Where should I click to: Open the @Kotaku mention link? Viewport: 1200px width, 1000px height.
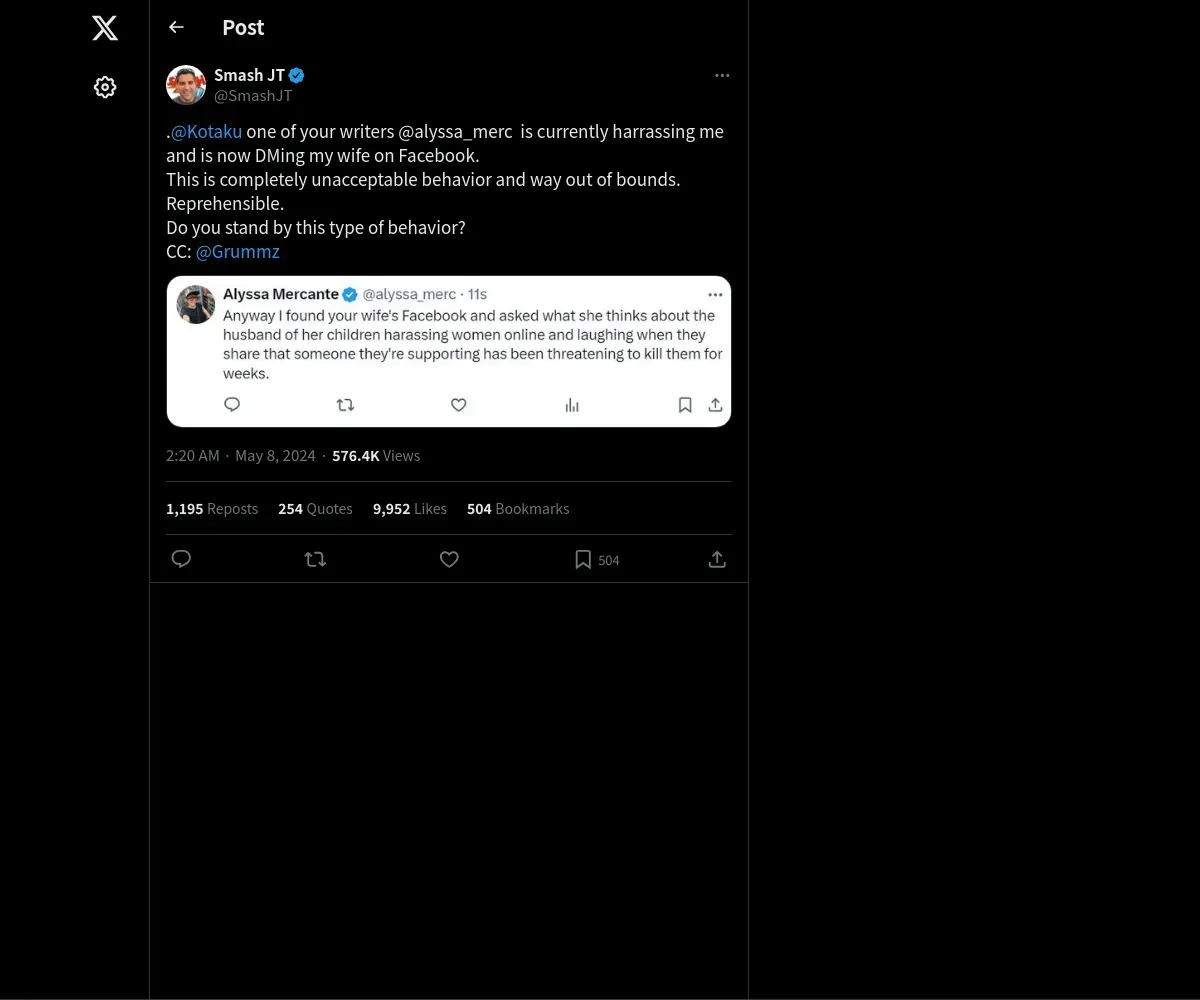(206, 132)
